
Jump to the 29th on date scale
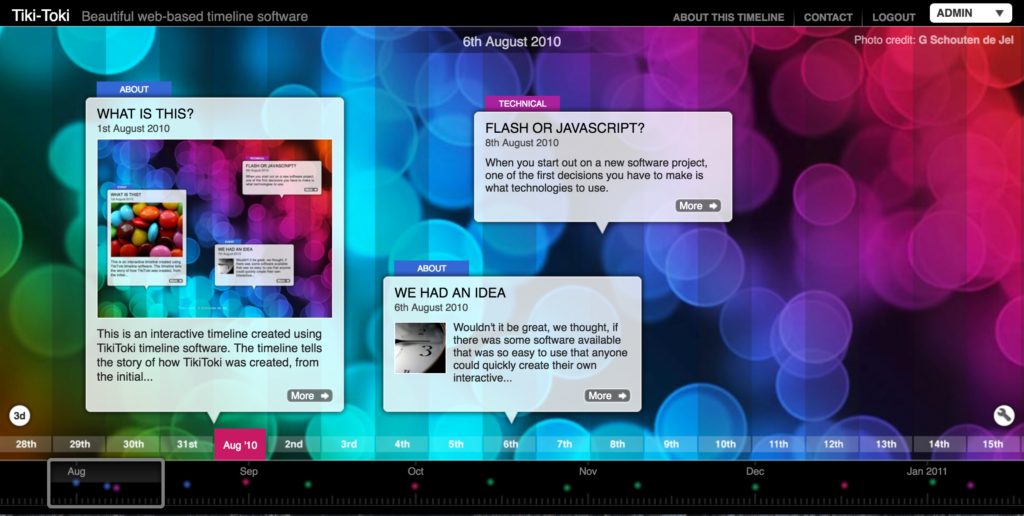point(80,444)
